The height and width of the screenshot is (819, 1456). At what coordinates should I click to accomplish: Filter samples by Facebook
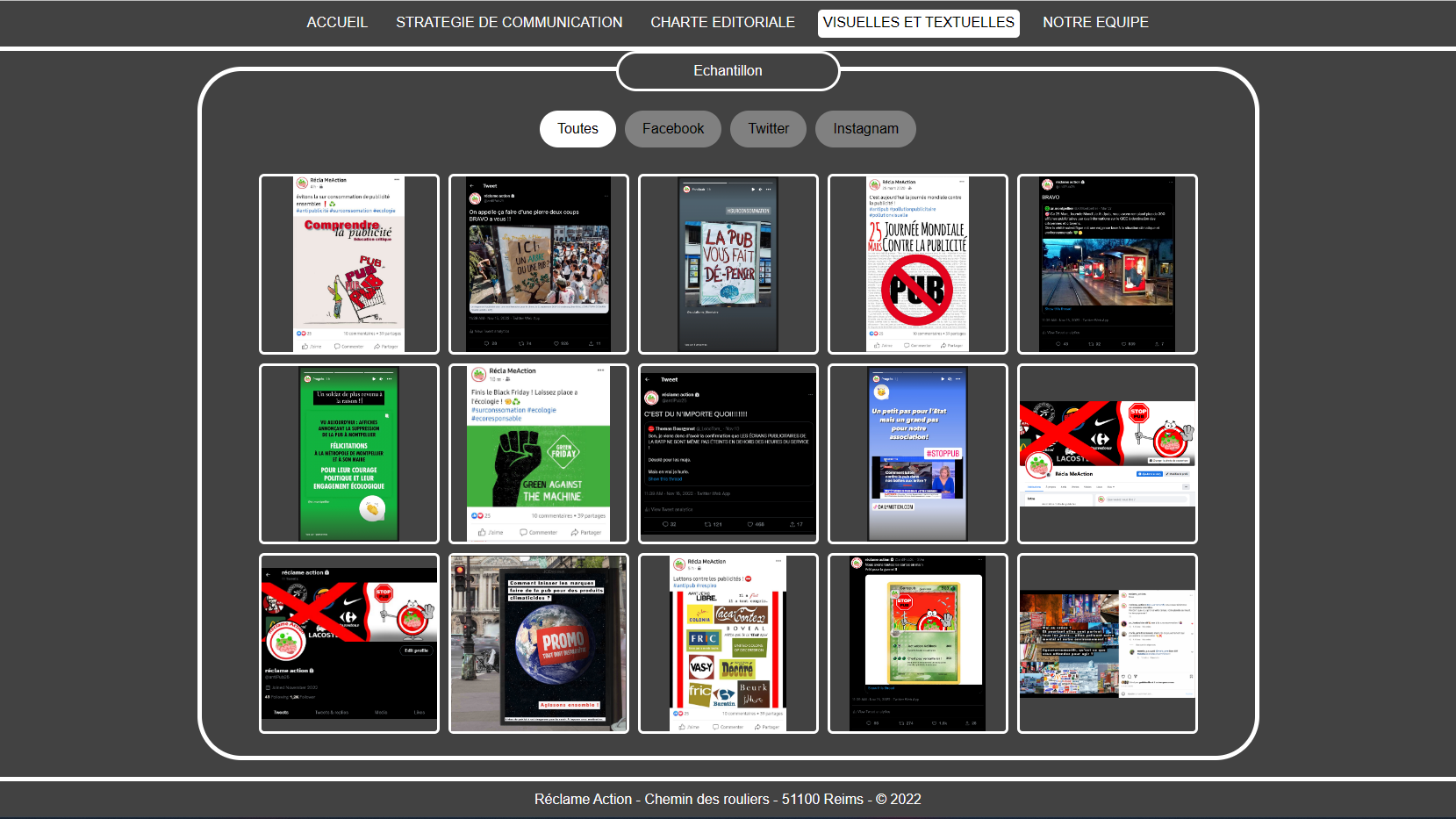672,129
